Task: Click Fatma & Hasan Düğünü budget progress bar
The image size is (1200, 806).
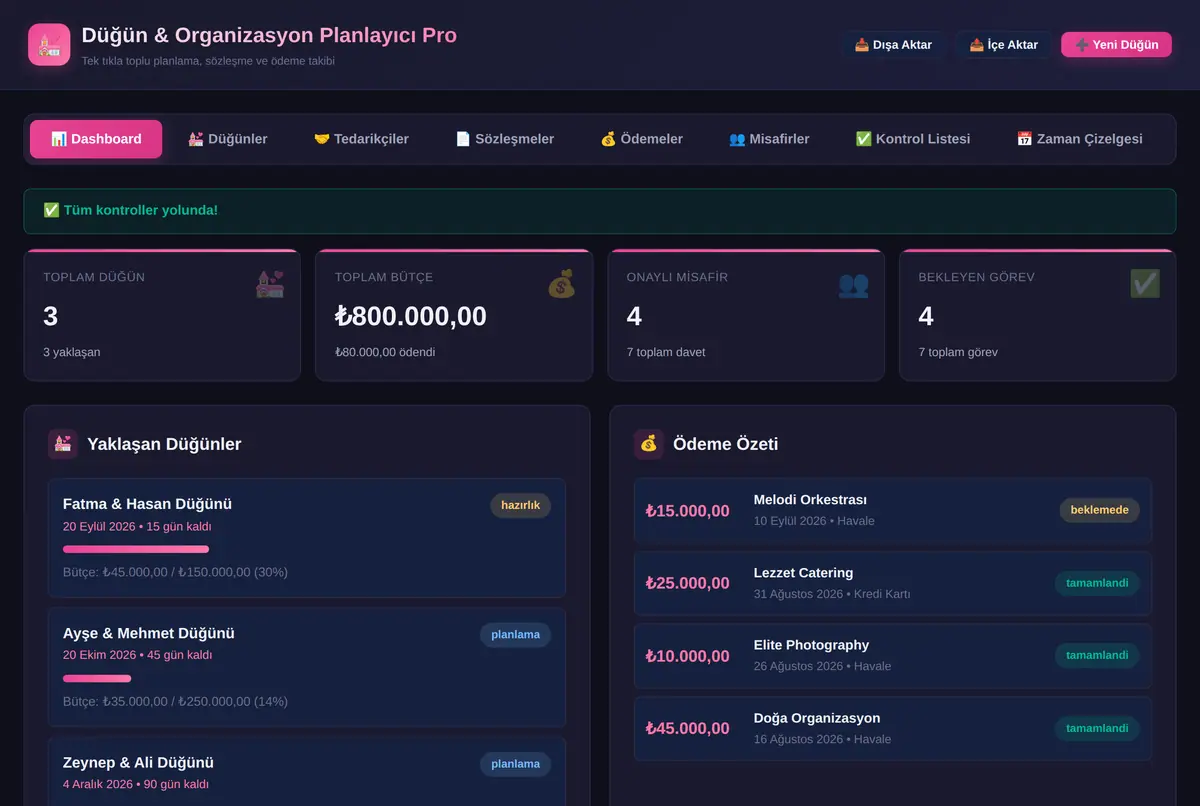Action: tap(136, 549)
